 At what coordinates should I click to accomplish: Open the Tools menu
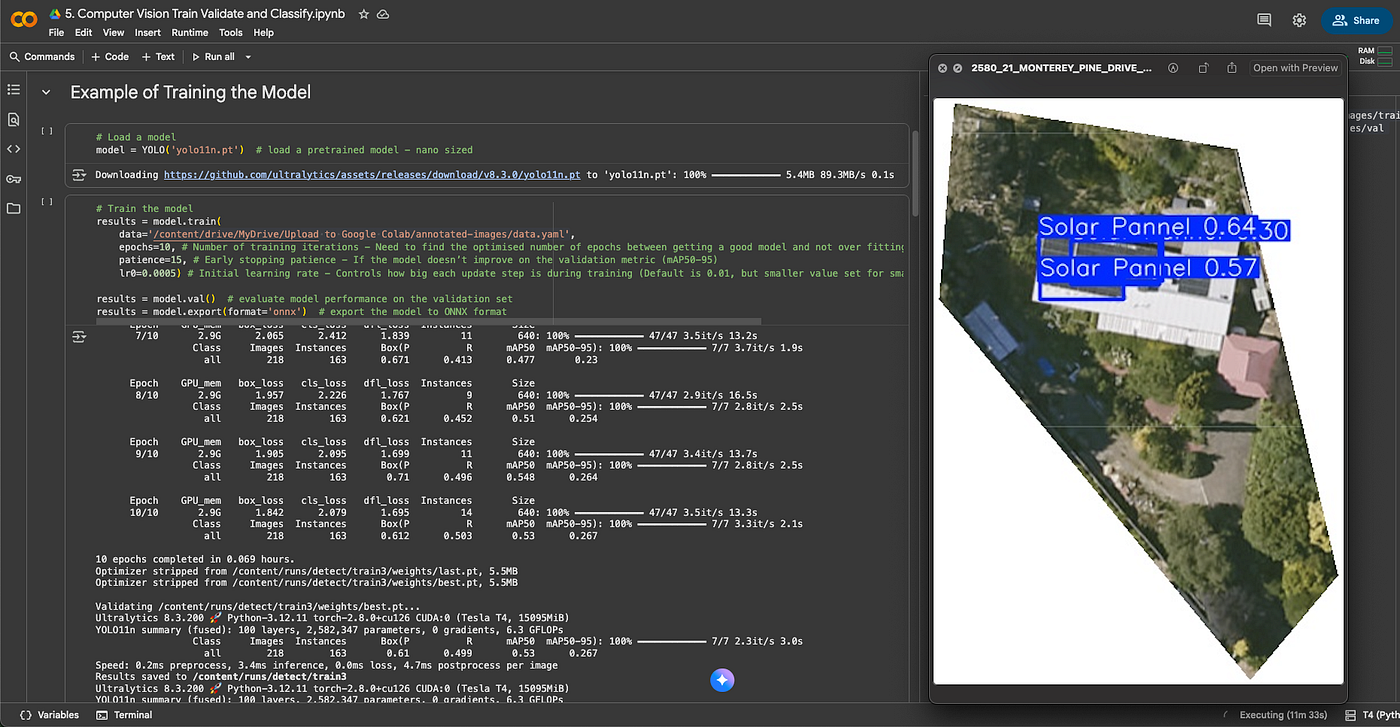coord(230,33)
